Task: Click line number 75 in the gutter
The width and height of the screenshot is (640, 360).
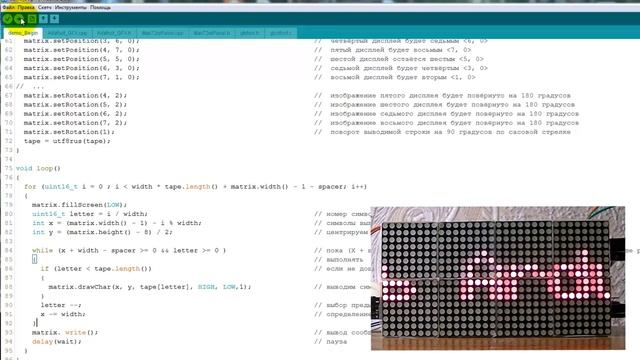Action: (9, 168)
